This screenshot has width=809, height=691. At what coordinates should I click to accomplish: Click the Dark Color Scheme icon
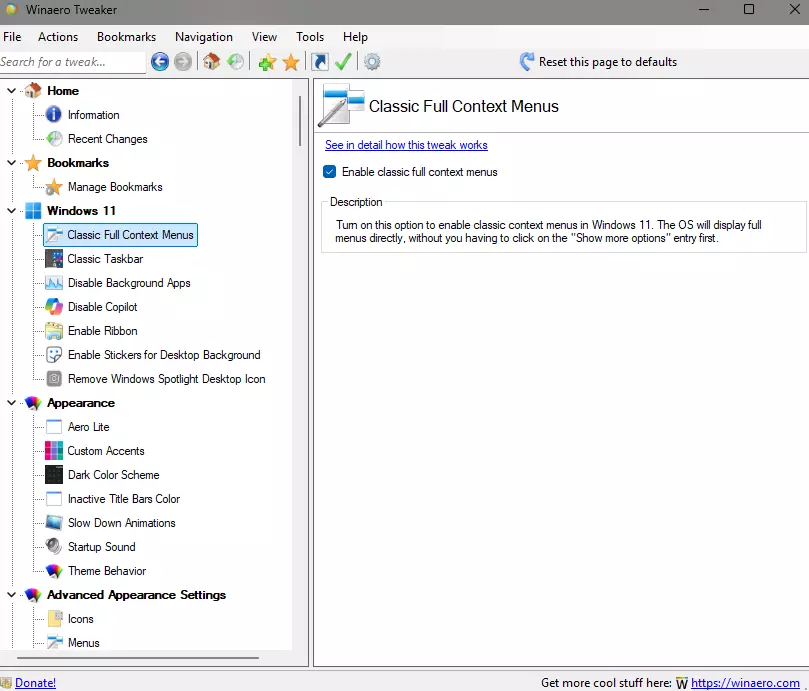tap(54, 475)
